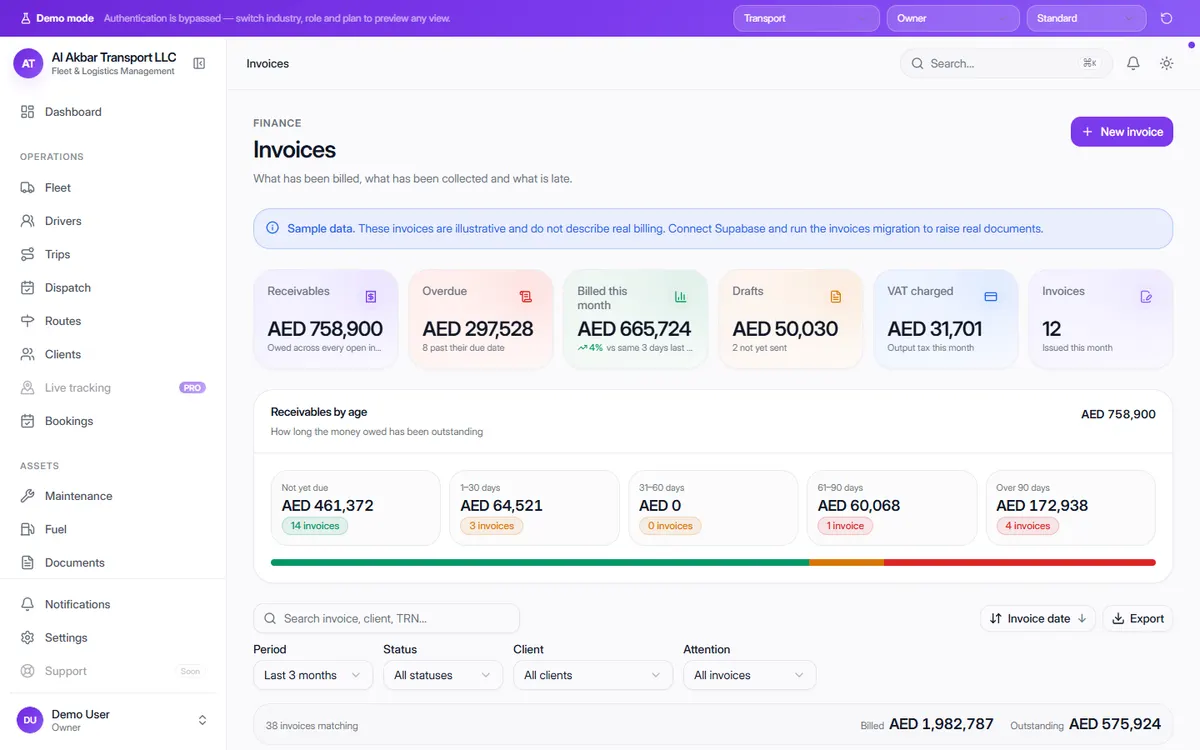Image resolution: width=1200 pixels, height=750 pixels.
Task: Toggle Invoice date sort direction
Action: [1038, 619]
